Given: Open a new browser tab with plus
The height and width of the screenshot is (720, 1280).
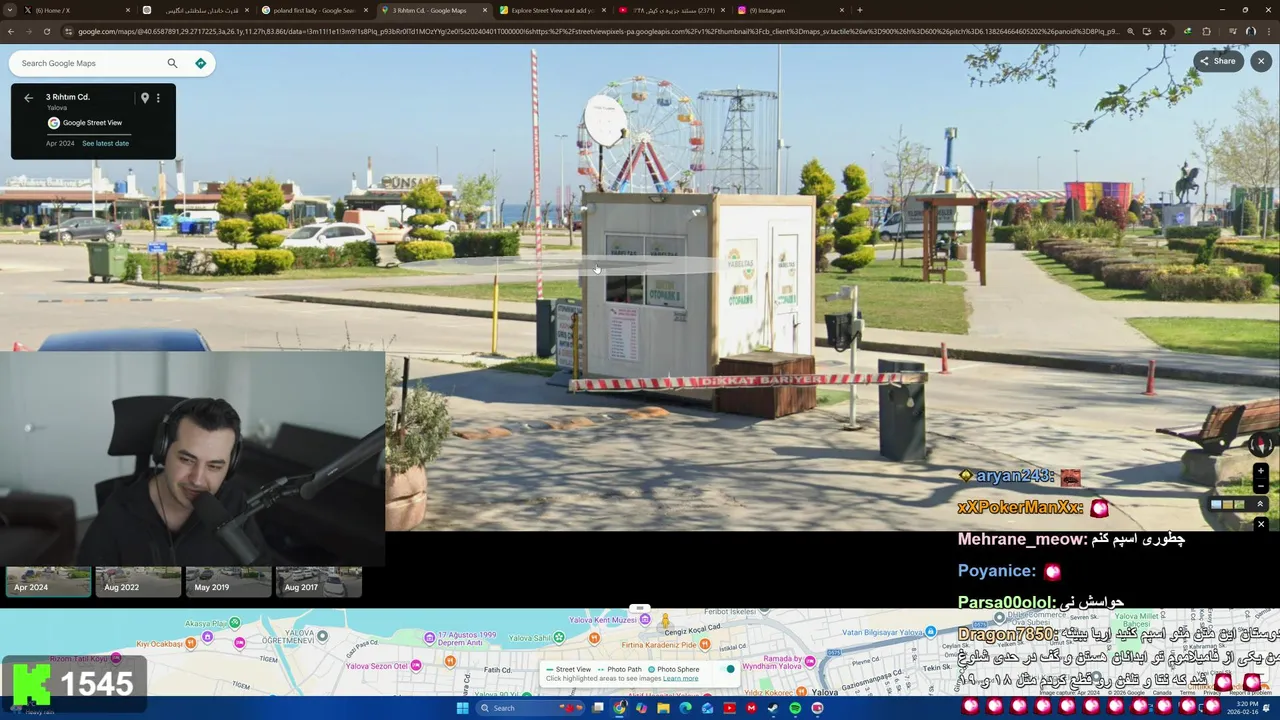Looking at the screenshot, I should click(859, 10).
